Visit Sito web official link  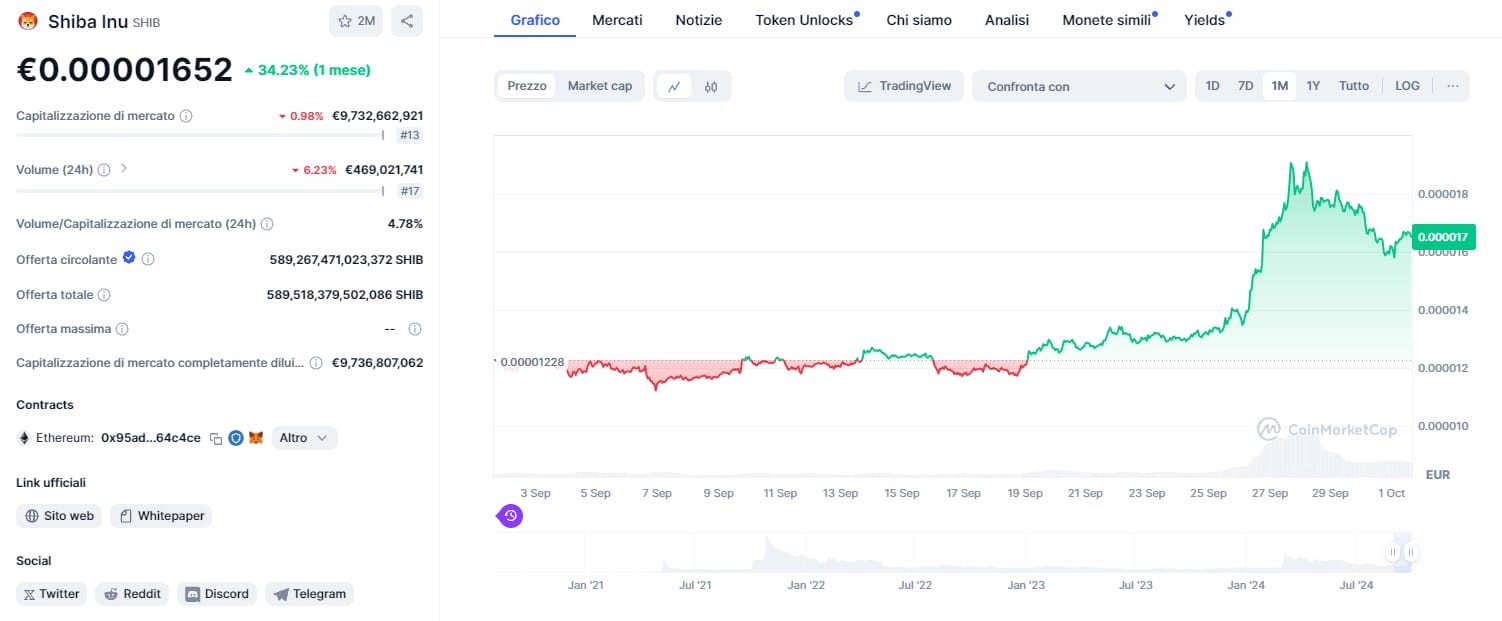pyautogui.click(x=59, y=516)
